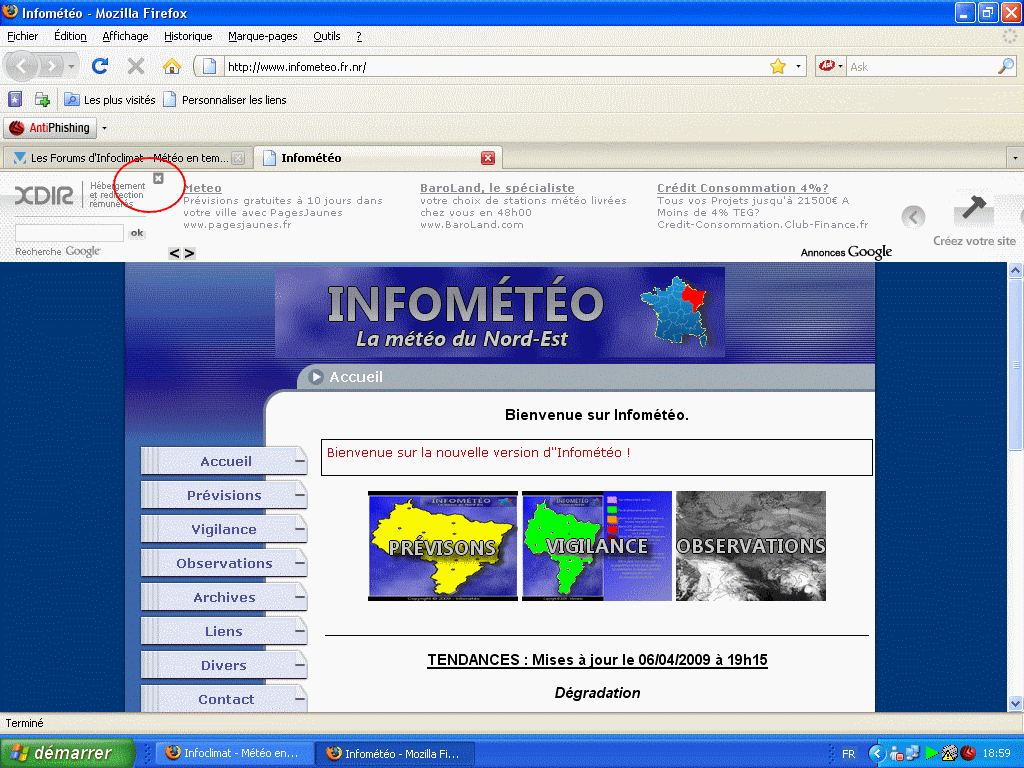Click the OBSERVATIONS satellite thumbnail
Screen dimensions: 1024x768
click(x=751, y=546)
